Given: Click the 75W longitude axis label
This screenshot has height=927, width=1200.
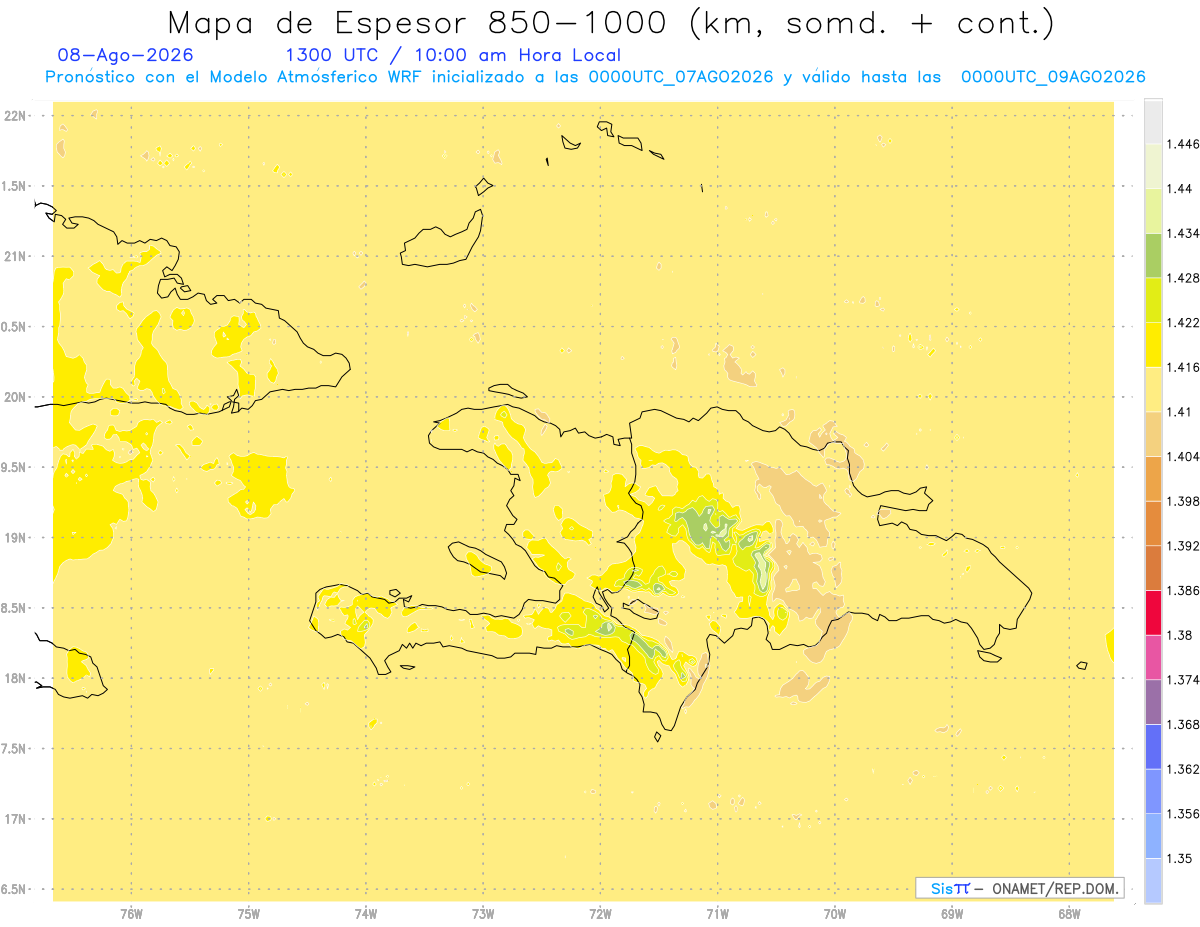Looking at the screenshot, I should [x=249, y=914].
